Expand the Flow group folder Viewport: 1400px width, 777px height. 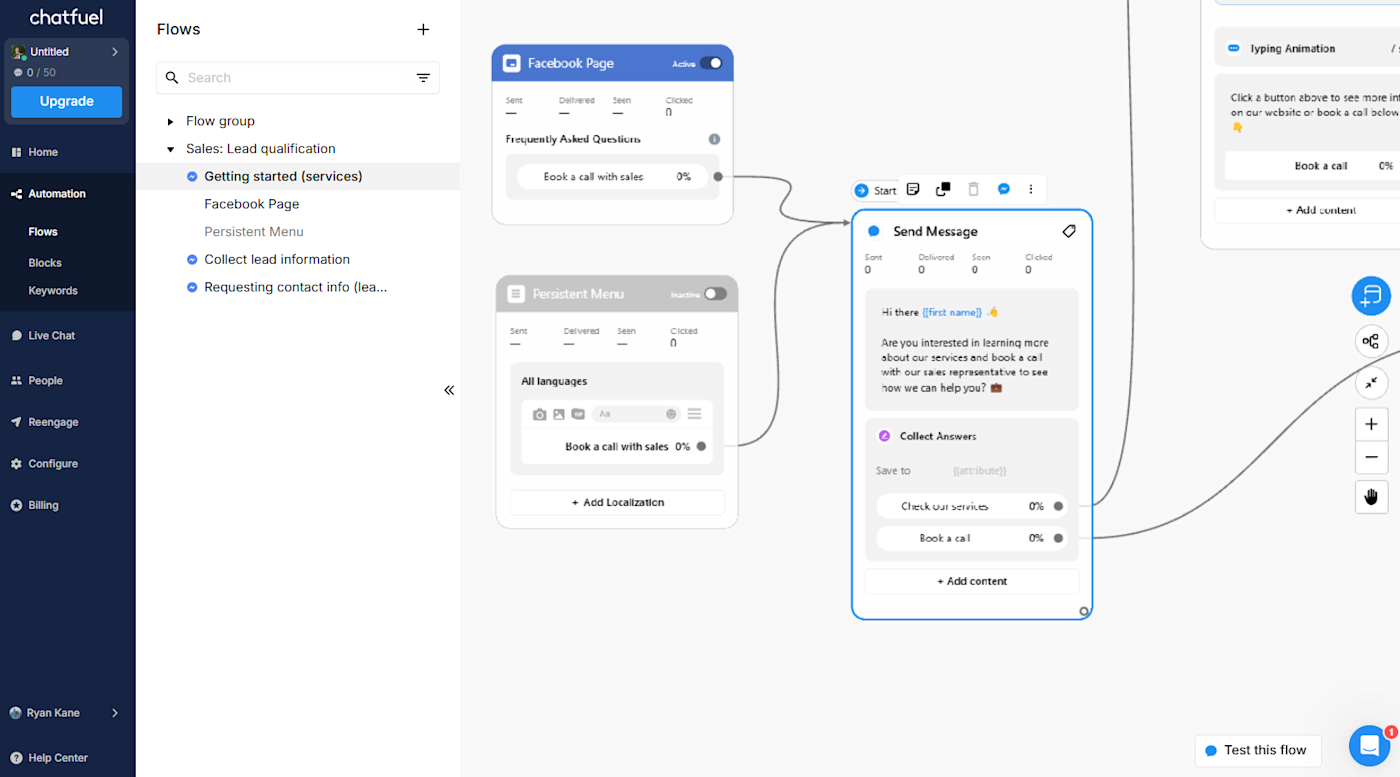point(170,121)
